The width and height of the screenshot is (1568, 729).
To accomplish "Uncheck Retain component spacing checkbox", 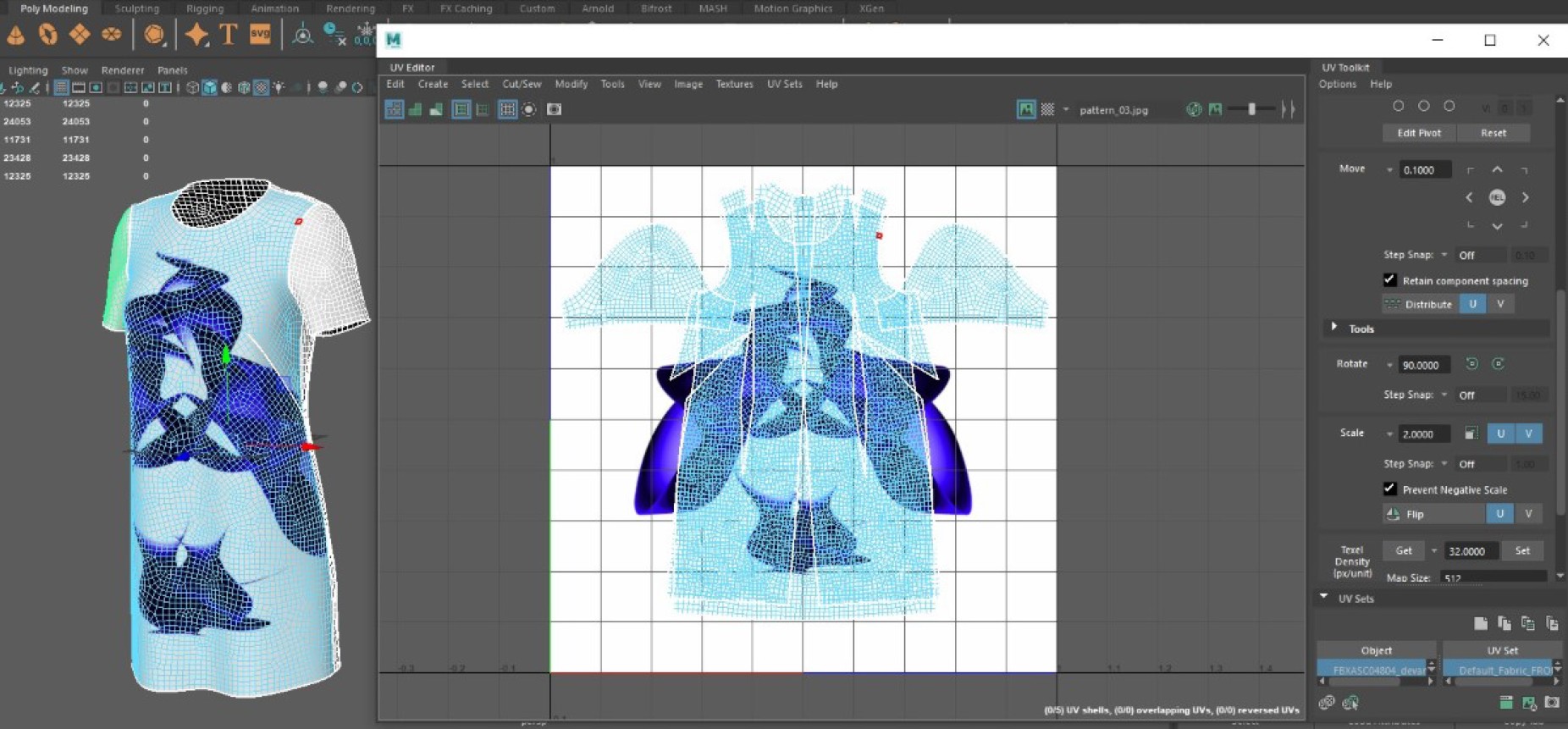I will [1389, 280].
